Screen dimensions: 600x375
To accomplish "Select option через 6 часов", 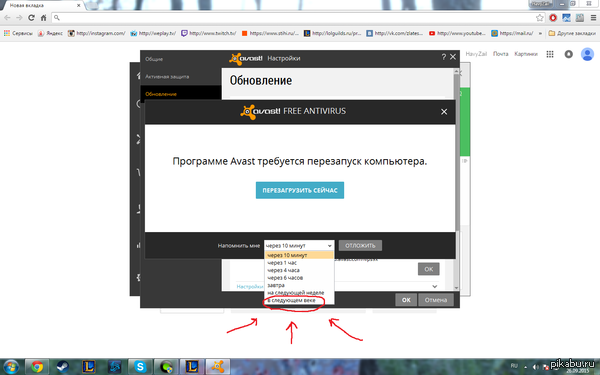I will (x=299, y=278).
